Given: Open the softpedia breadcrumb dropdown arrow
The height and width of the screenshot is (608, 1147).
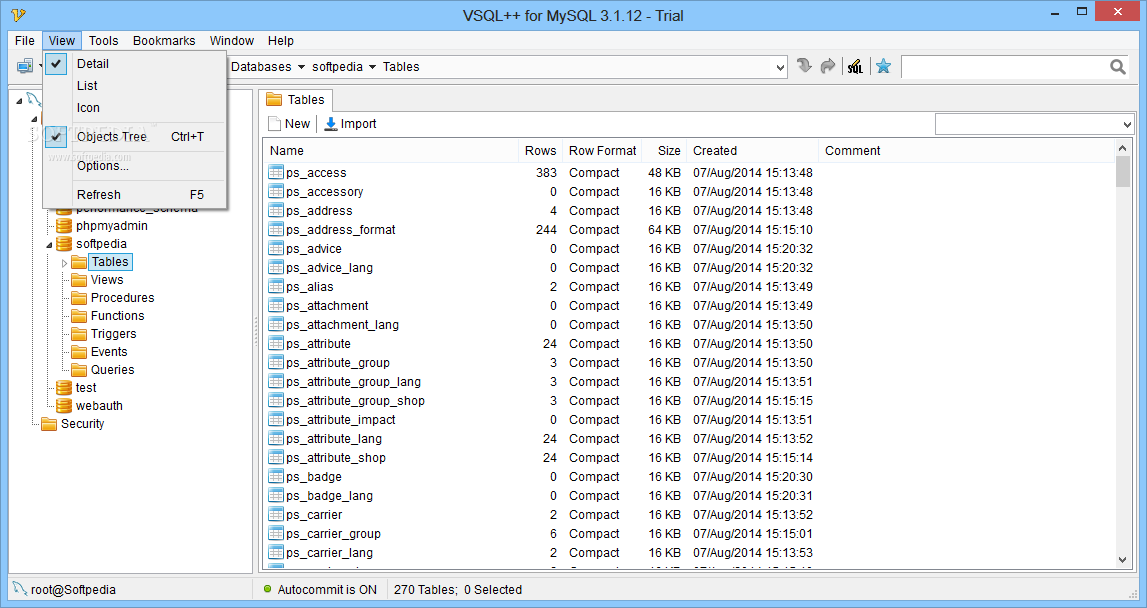Looking at the screenshot, I should (x=372, y=67).
